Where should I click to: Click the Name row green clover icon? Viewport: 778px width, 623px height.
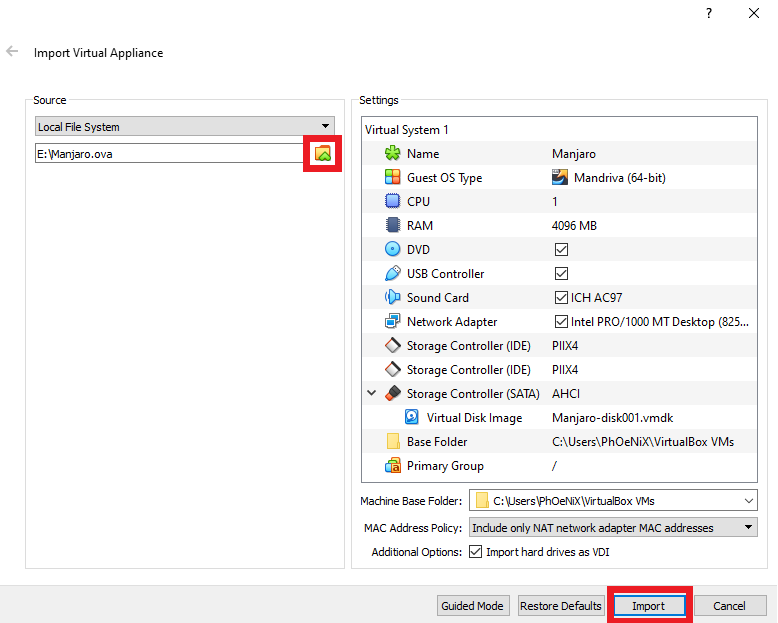coord(392,153)
